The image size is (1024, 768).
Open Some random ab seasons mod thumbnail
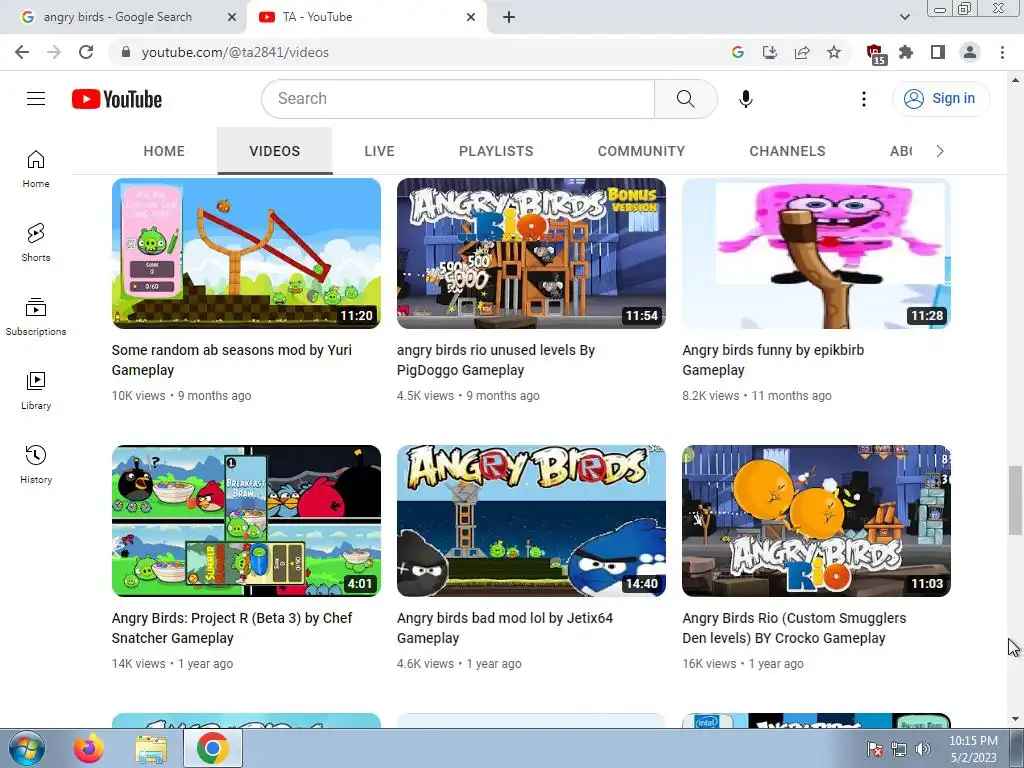tap(246, 253)
